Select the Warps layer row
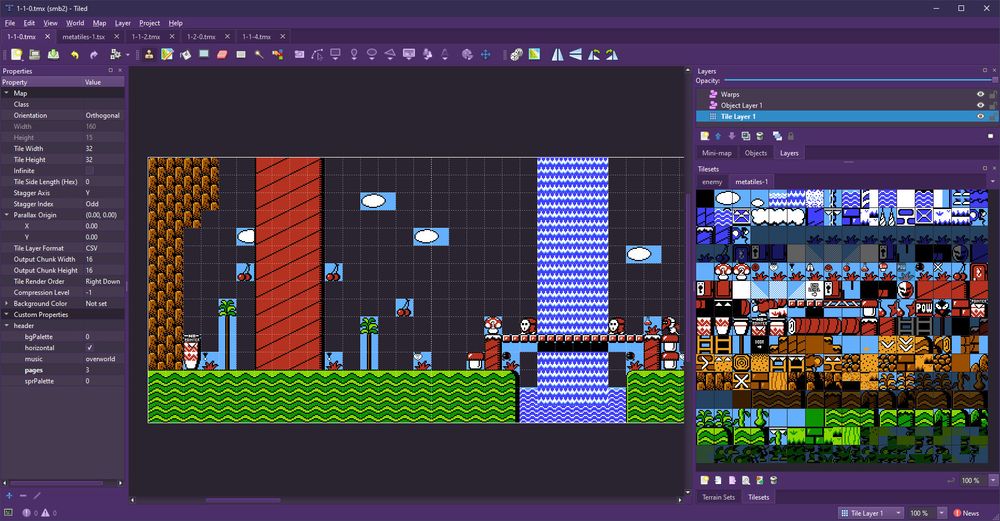Image resolution: width=1000 pixels, height=521 pixels. [x=846, y=94]
